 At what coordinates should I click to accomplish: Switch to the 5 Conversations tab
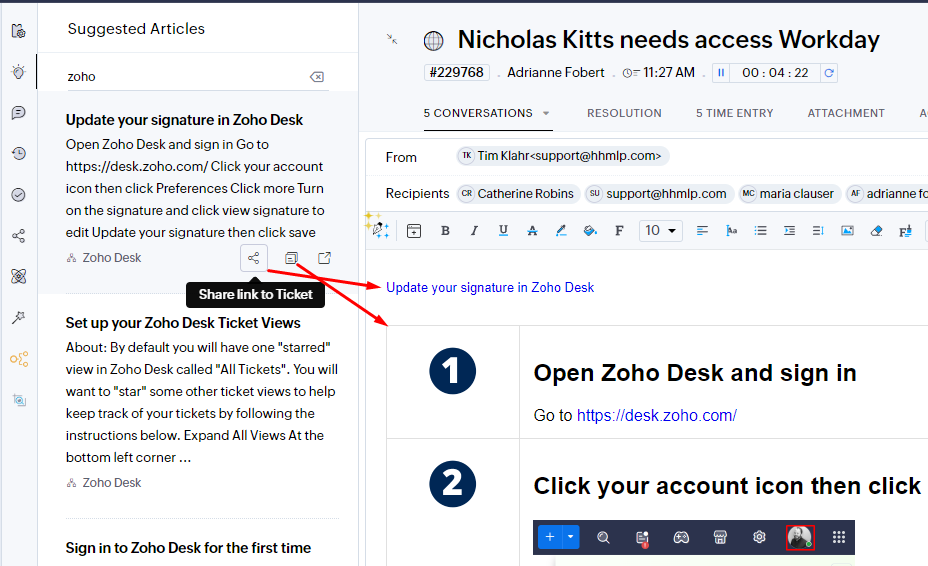478,113
